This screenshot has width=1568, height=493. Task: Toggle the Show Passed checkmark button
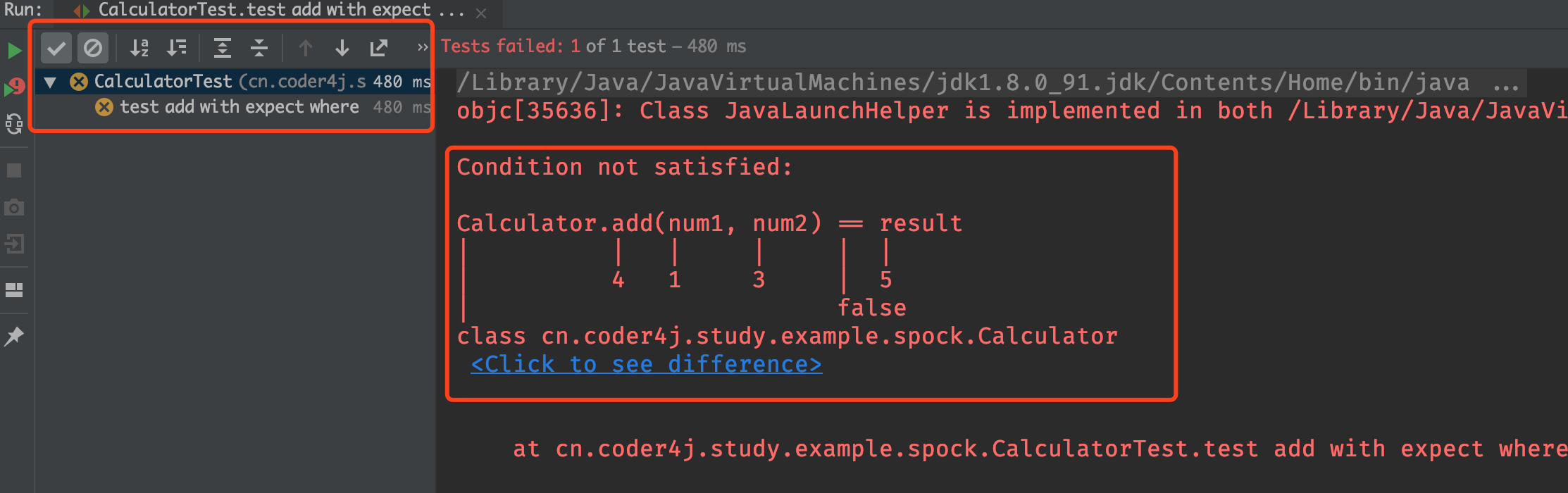(x=56, y=48)
